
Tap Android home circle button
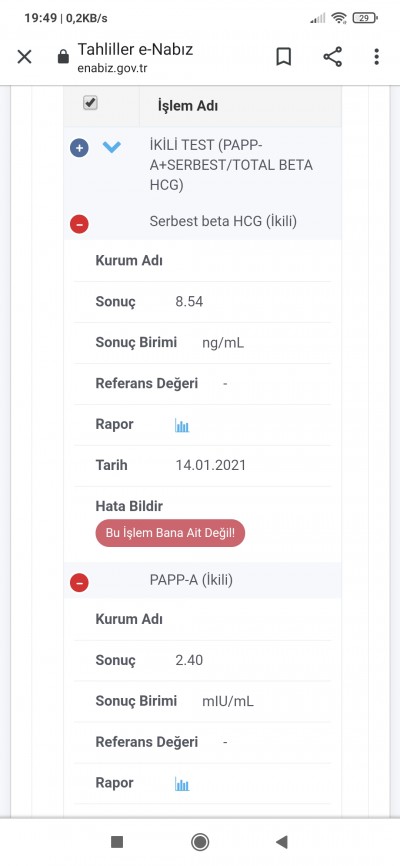[200, 842]
